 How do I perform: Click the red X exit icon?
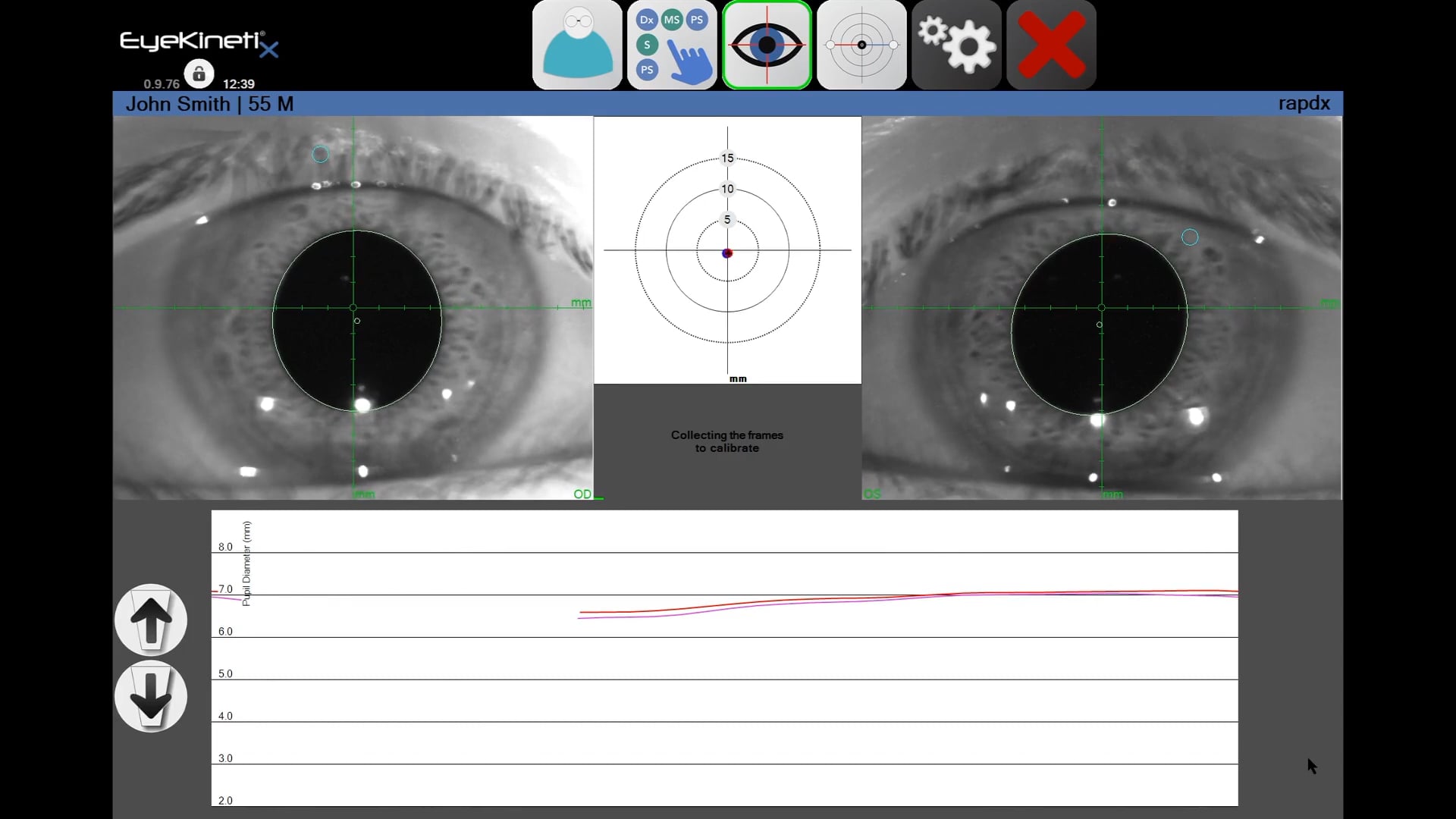[x=1050, y=45]
